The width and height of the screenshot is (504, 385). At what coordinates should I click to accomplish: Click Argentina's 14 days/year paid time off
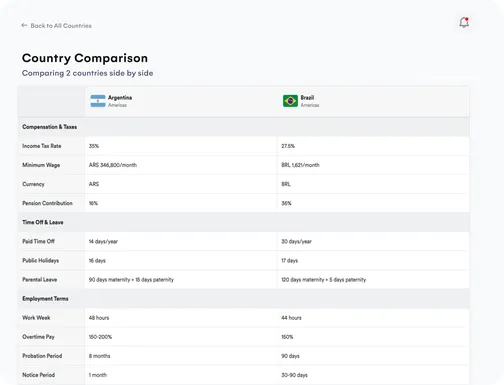(x=103, y=241)
